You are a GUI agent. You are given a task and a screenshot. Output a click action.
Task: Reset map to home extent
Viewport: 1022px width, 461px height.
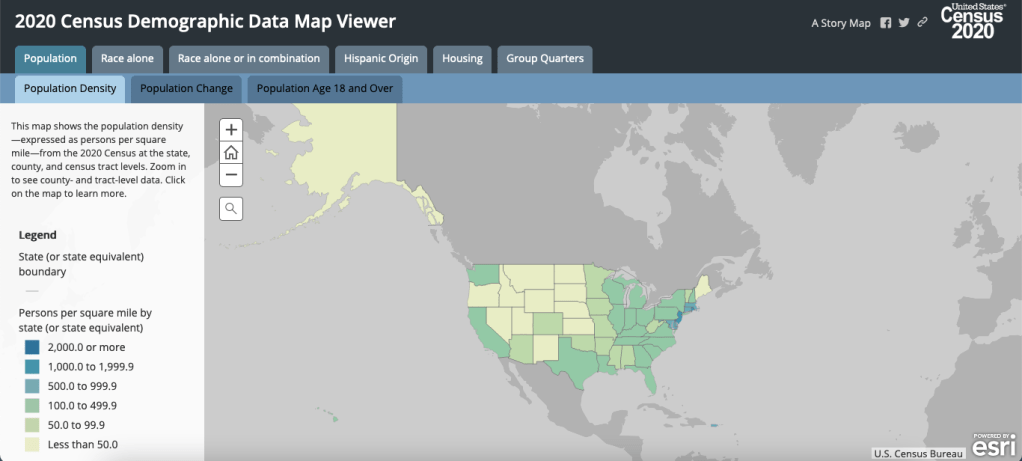point(231,152)
